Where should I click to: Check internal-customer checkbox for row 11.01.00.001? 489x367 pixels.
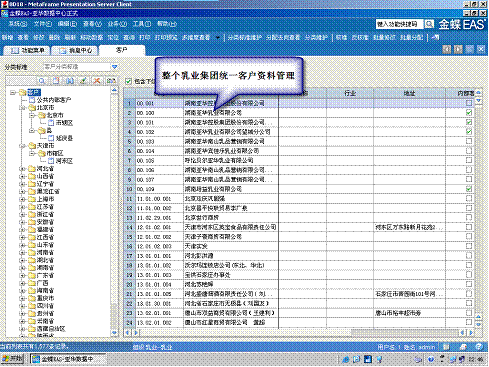coord(469,198)
